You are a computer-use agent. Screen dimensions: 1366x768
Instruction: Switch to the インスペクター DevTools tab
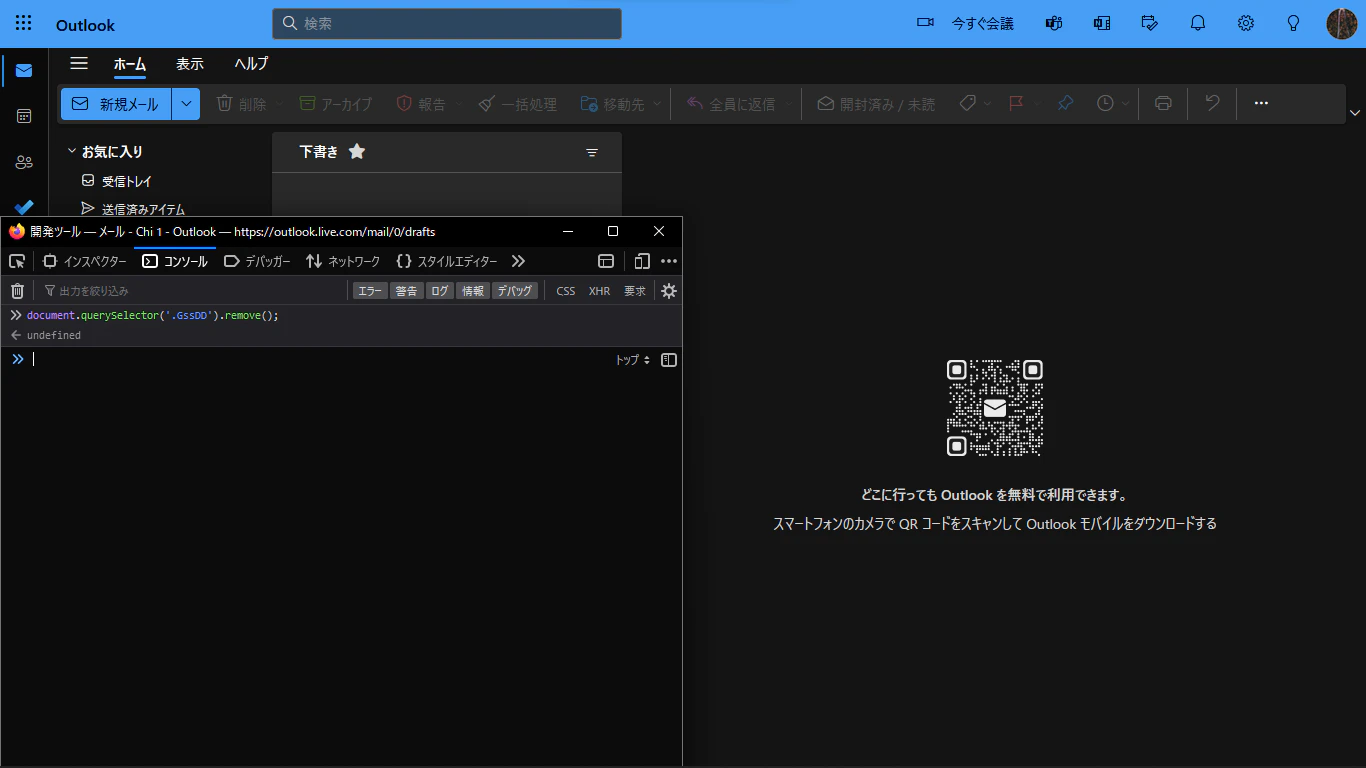(85, 261)
